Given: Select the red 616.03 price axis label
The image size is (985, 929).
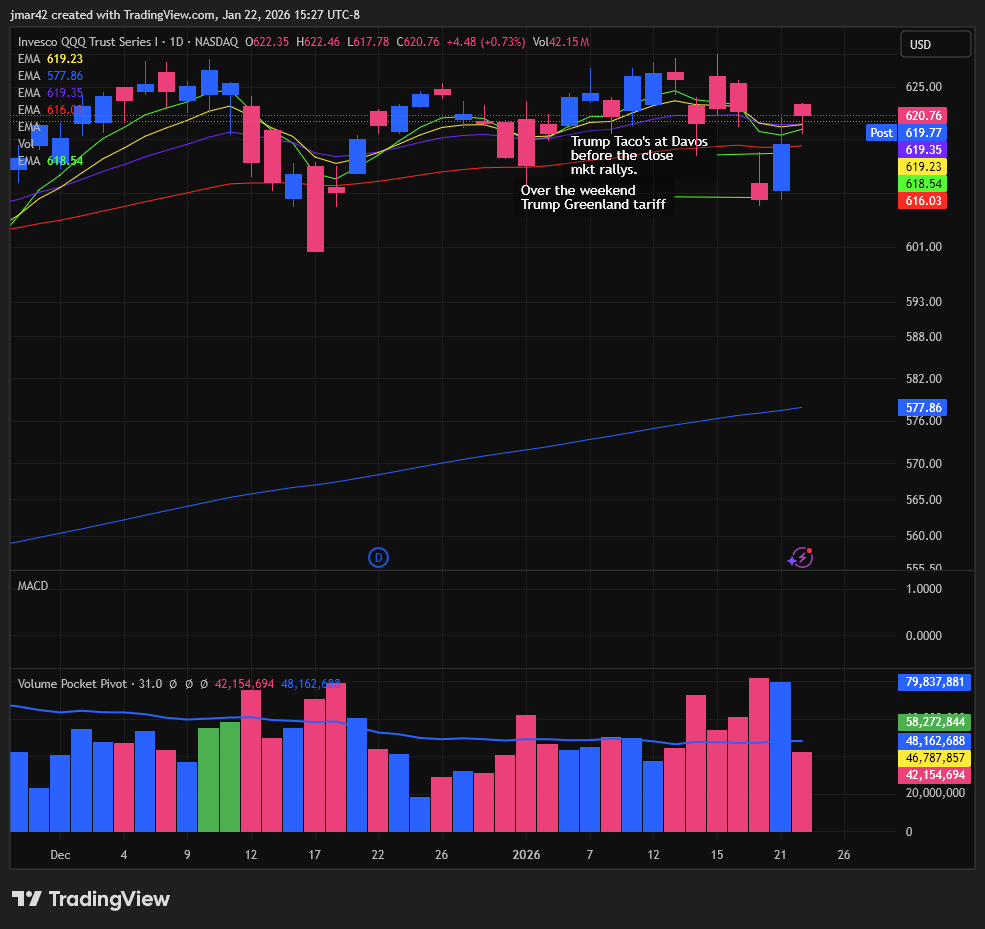Looking at the screenshot, I should click(x=923, y=202).
